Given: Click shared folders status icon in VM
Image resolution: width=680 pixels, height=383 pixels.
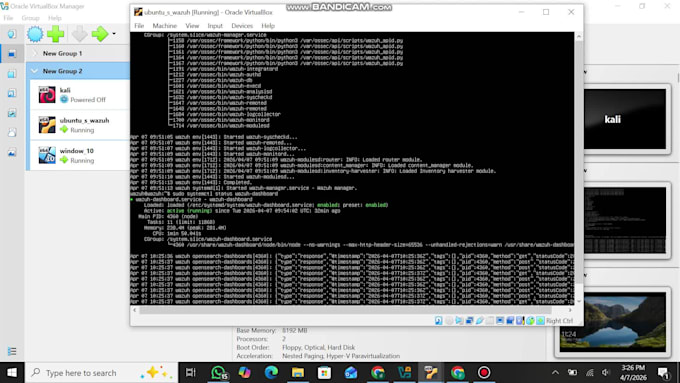Looking at the screenshot, I should coord(490,321).
